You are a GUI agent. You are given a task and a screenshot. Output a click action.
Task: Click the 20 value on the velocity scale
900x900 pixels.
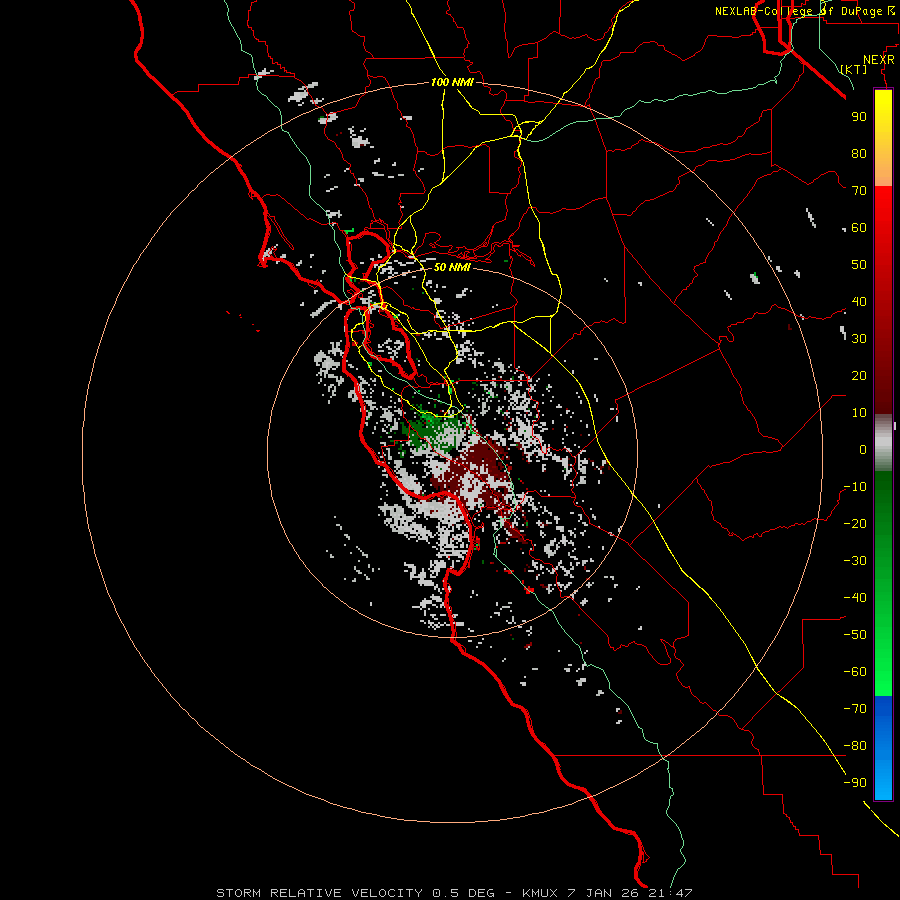point(859,375)
